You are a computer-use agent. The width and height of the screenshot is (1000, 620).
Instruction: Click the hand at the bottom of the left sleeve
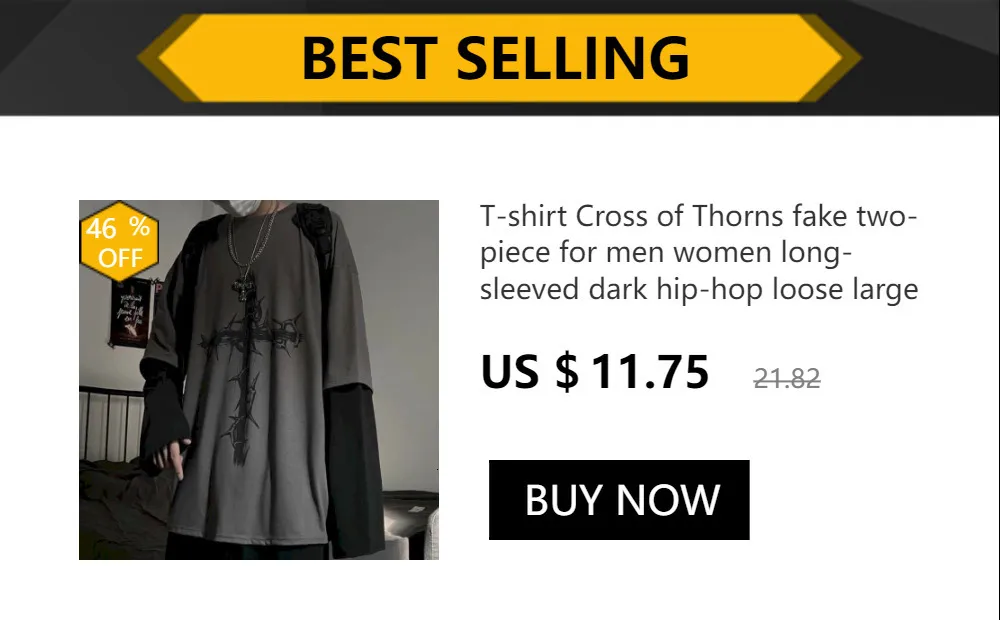173,457
